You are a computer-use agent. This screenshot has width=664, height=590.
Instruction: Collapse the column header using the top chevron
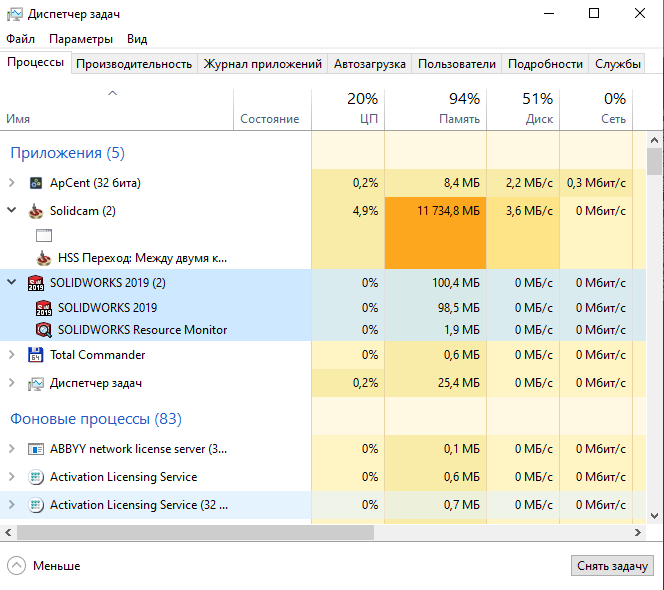coord(113,93)
